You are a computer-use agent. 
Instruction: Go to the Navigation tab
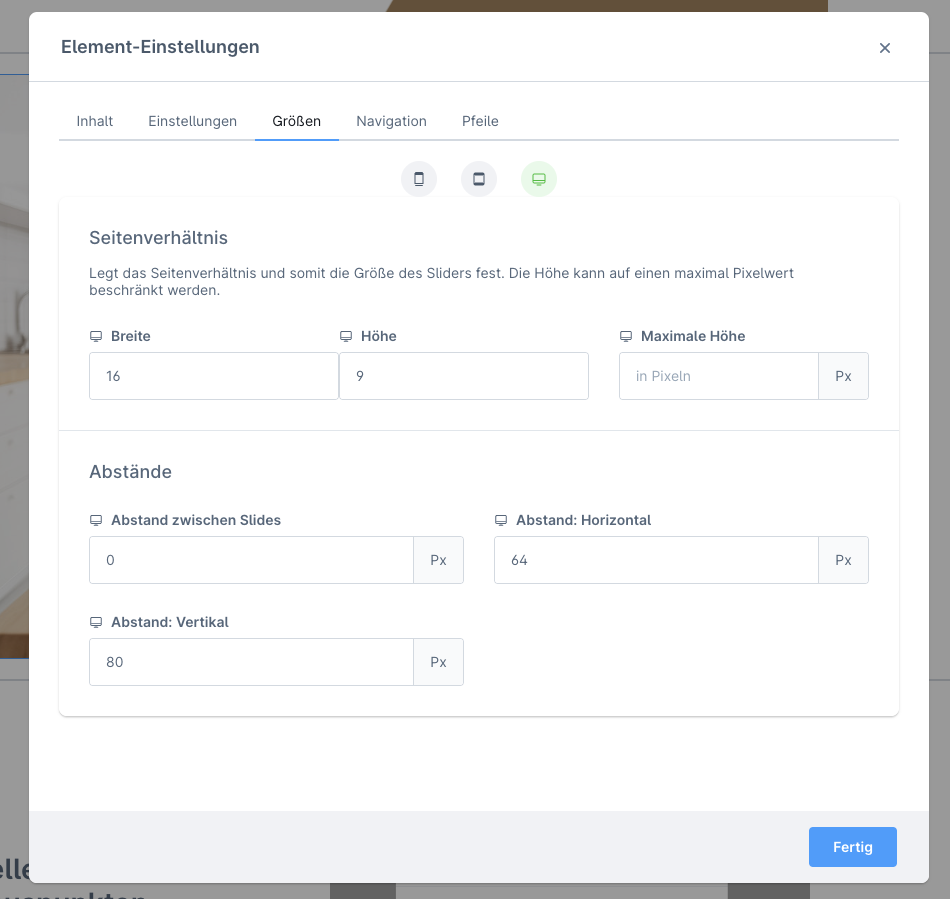(x=391, y=121)
